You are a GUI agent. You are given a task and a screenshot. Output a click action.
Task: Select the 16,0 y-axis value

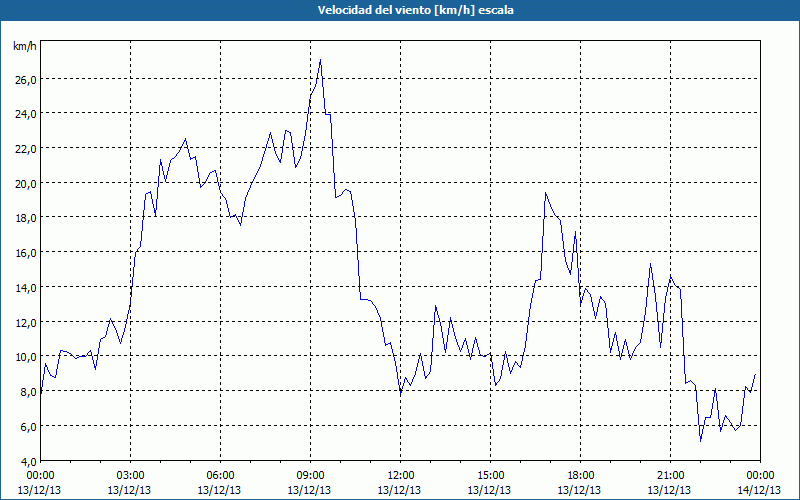tap(26, 253)
